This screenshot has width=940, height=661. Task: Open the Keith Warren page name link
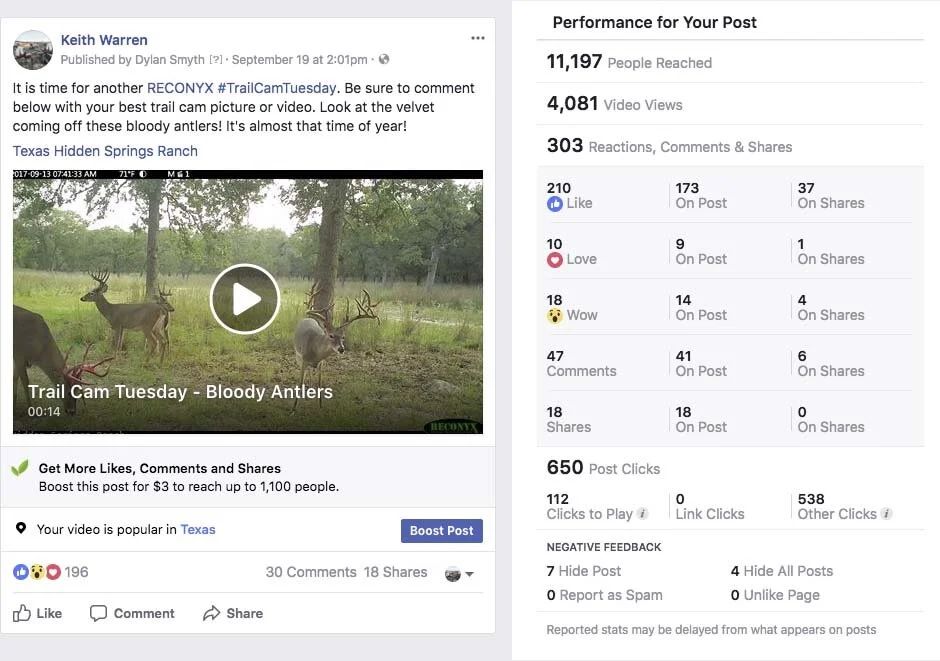[104, 40]
